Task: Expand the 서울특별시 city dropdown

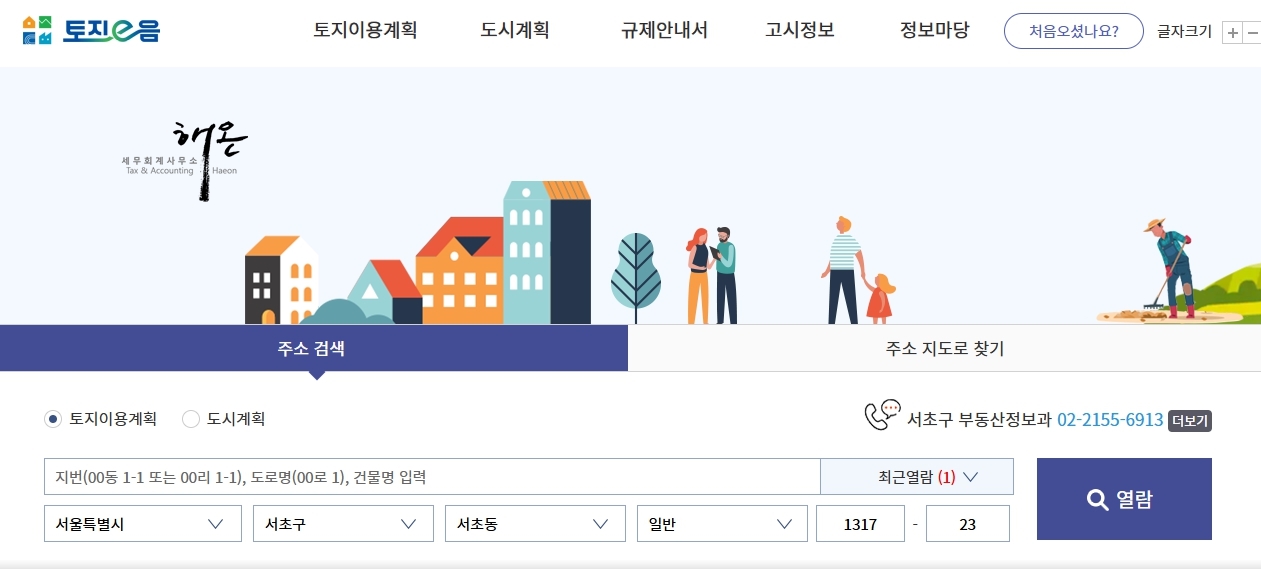Action: 143,523
